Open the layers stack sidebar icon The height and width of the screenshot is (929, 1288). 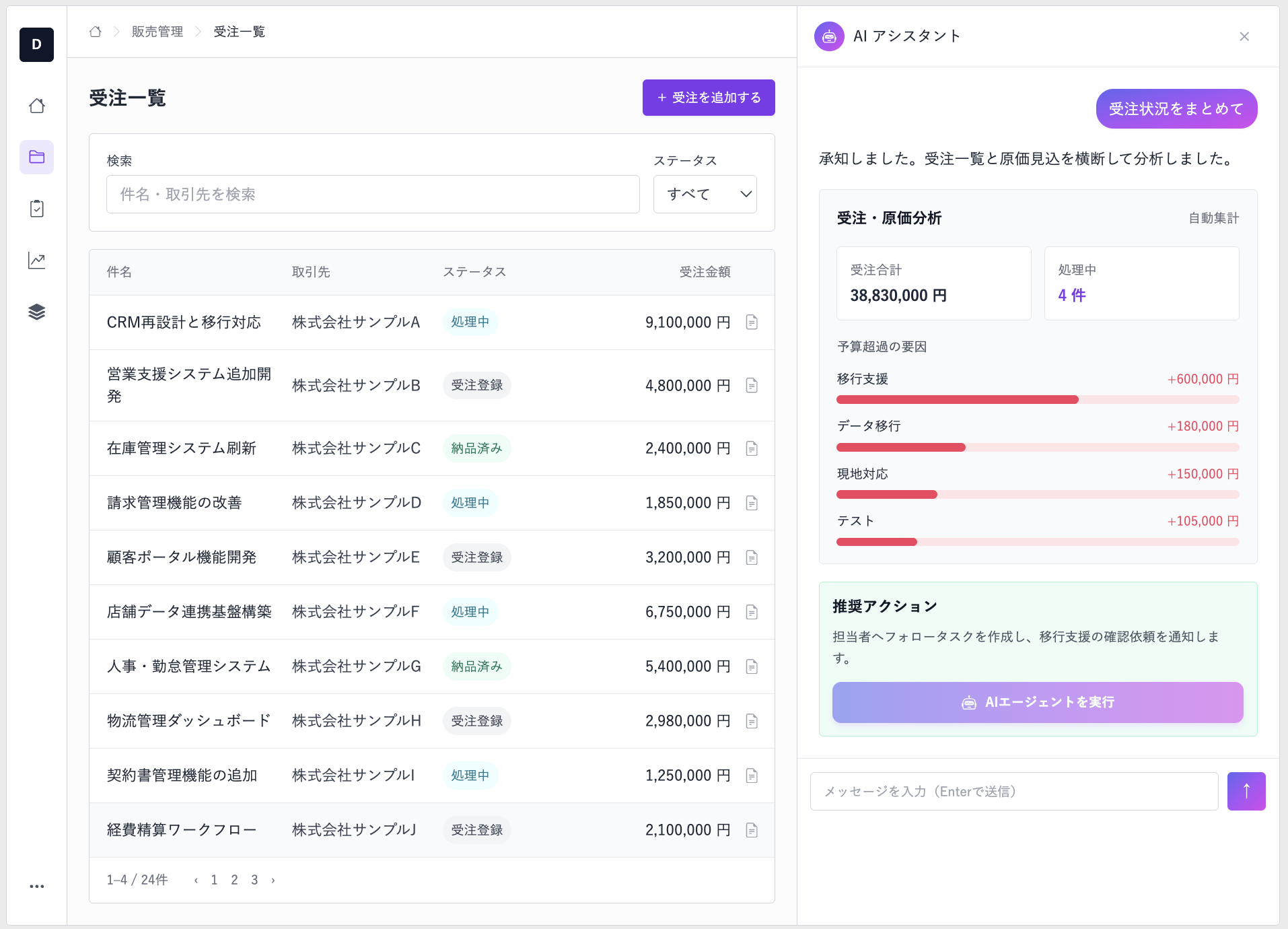tap(37, 312)
